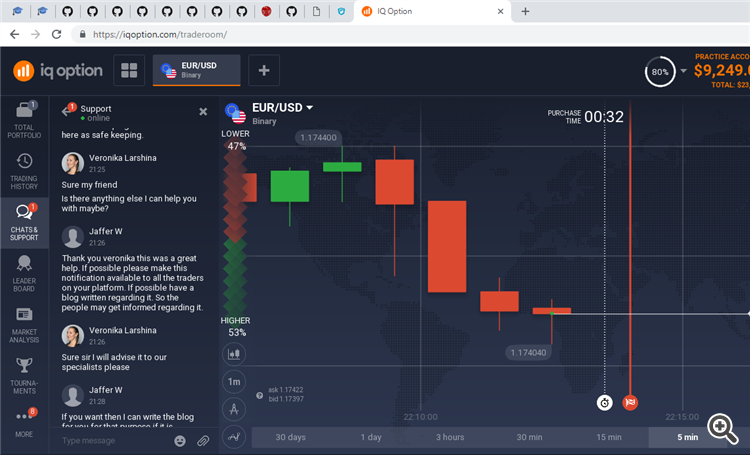
Task: Expand the account balance dropdown arrow
Action: click(x=684, y=71)
